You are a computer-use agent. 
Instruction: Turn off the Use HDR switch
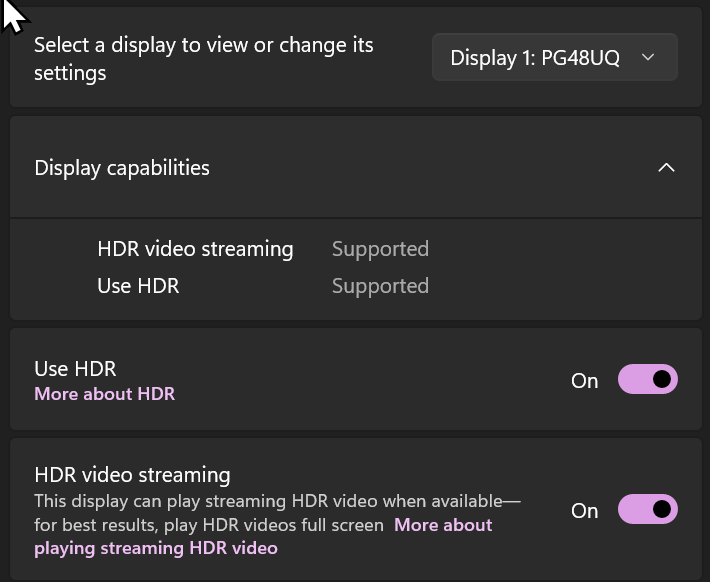pyautogui.click(x=648, y=379)
